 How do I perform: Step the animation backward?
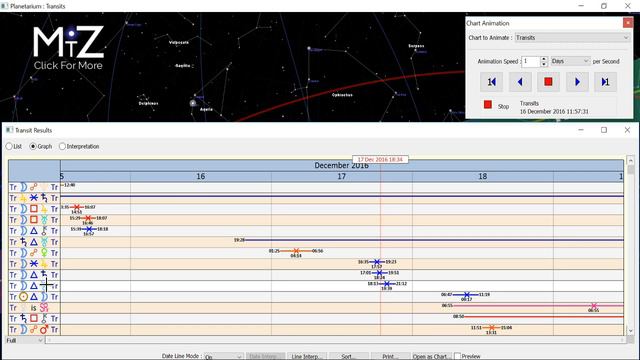(520, 82)
